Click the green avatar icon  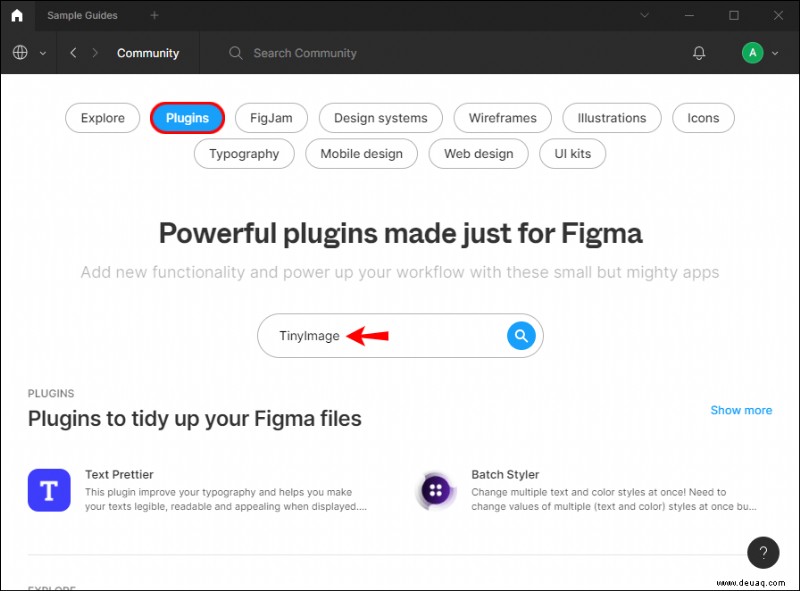click(x=752, y=52)
